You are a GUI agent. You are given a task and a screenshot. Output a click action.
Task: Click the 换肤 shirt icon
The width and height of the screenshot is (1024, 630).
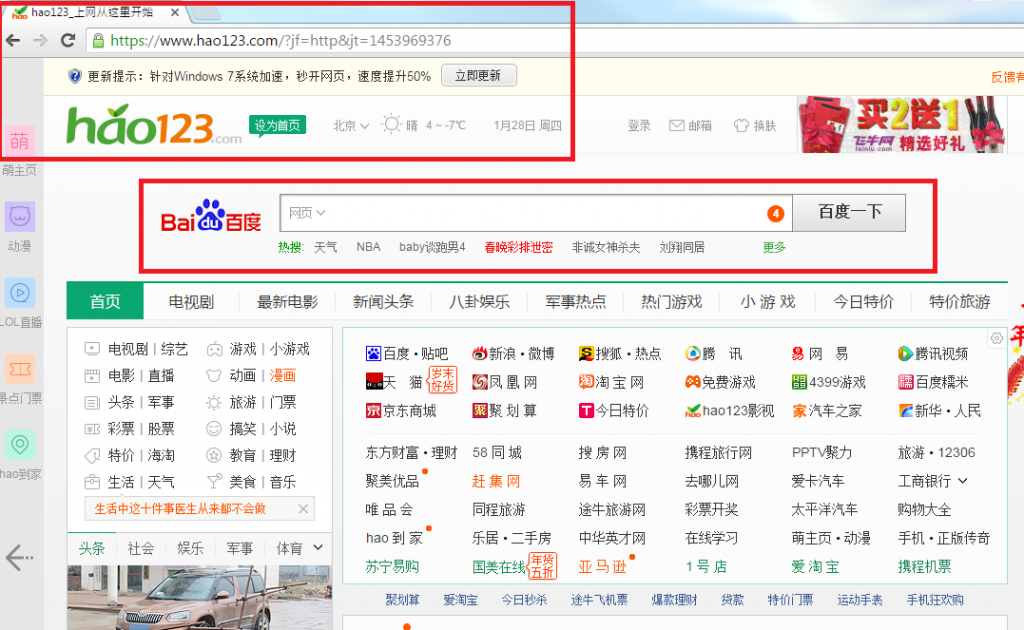click(741, 126)
